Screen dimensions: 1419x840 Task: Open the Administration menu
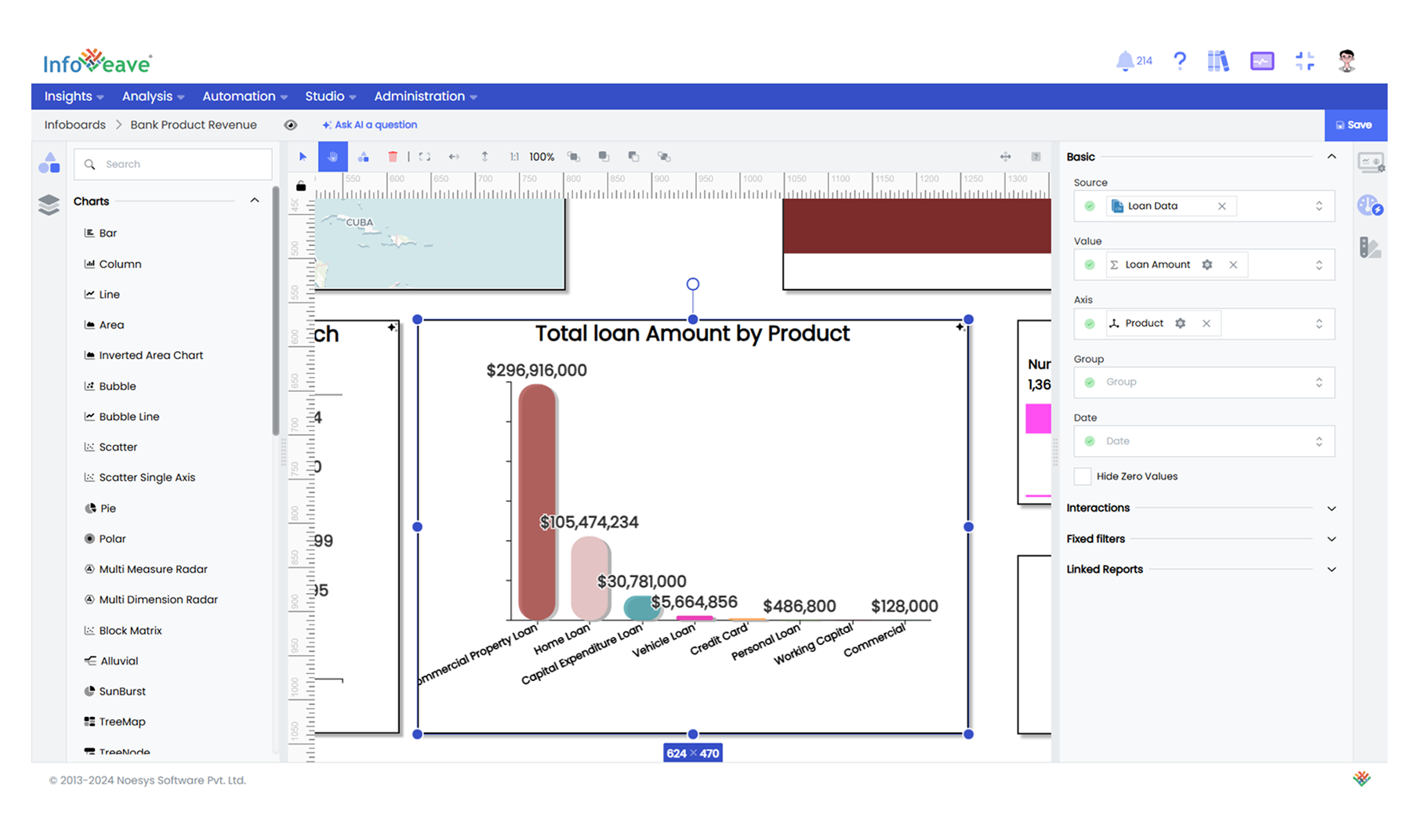point(420,96)
